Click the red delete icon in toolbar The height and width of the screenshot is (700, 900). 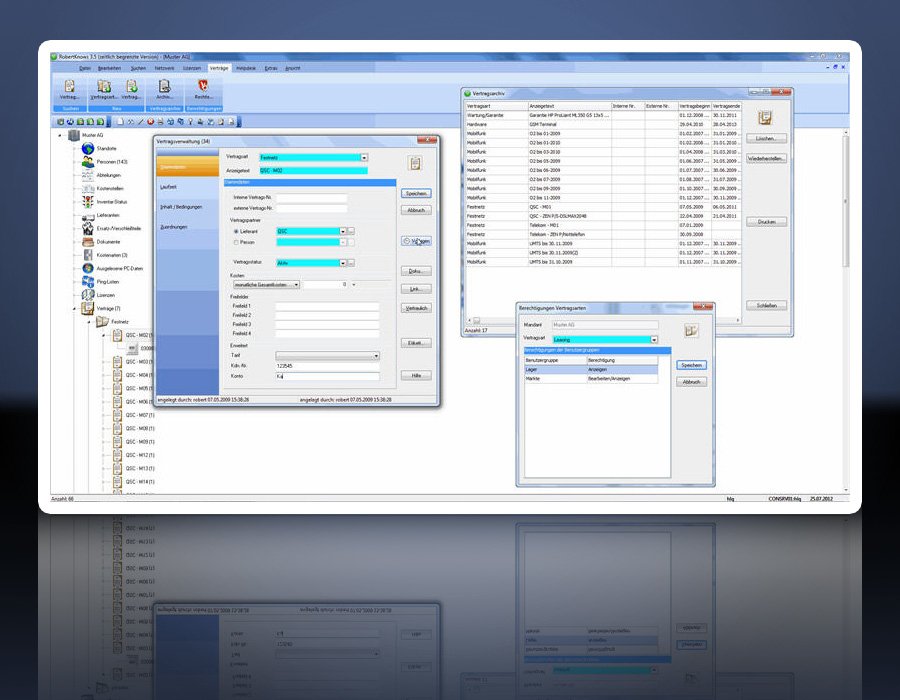pyautogui.click(x=150, y=122)
